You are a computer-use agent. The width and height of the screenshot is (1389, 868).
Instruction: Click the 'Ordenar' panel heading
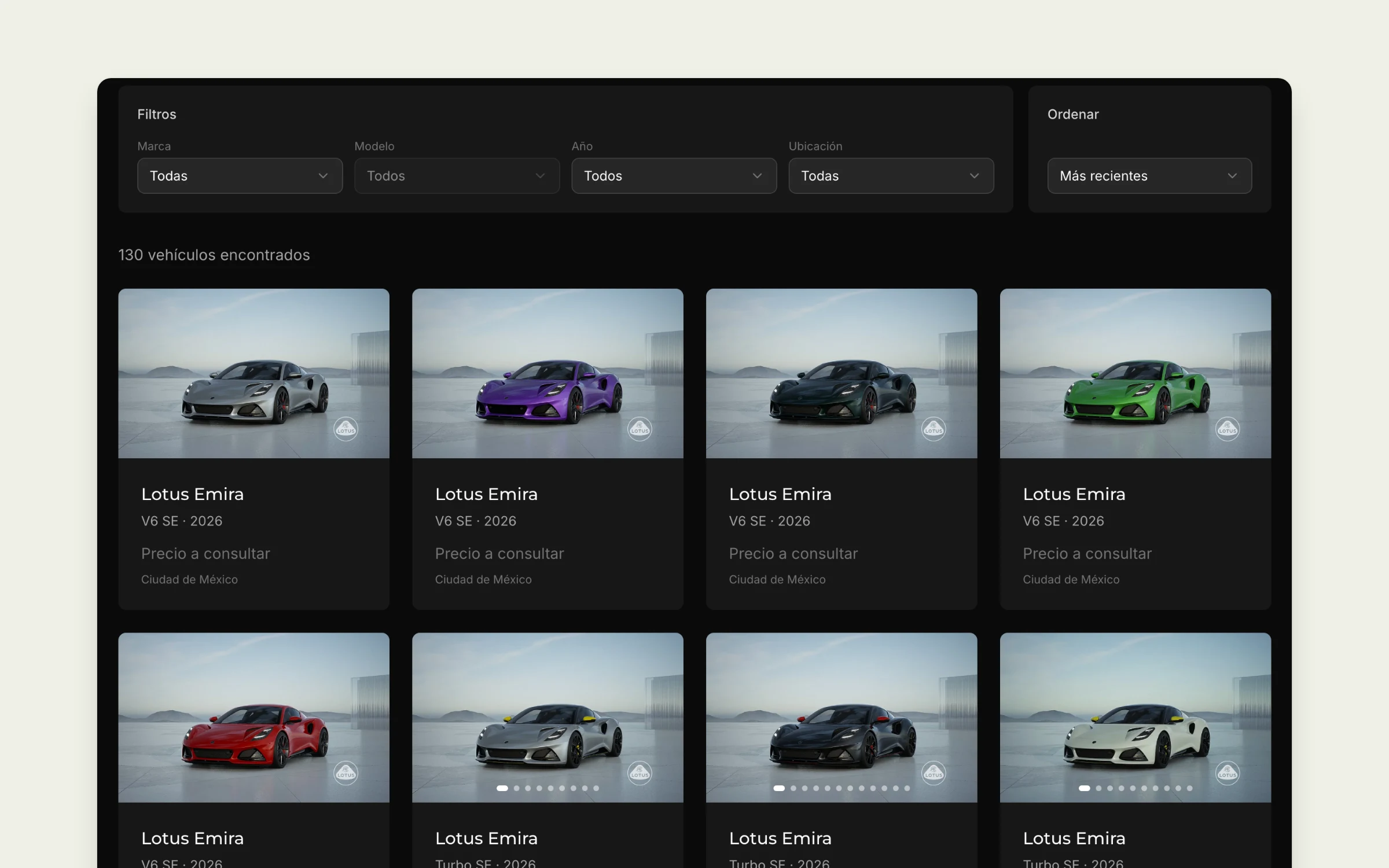(1073, 115)
